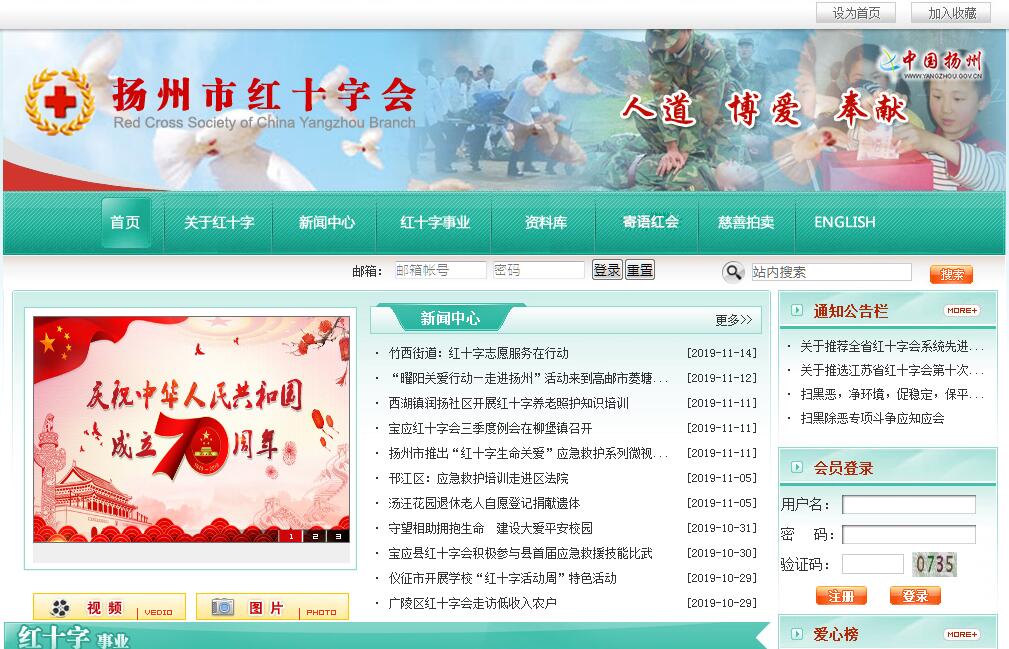The height and width of the screenshot is (649, 1009).
Task: Switch slideshow to slide 2
Action: coord(315,536)
